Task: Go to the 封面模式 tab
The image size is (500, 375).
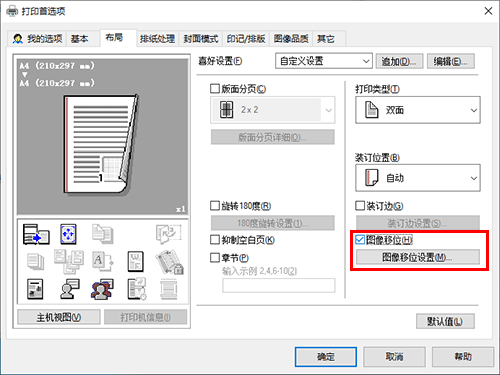Action: click(x=201, y=39)
